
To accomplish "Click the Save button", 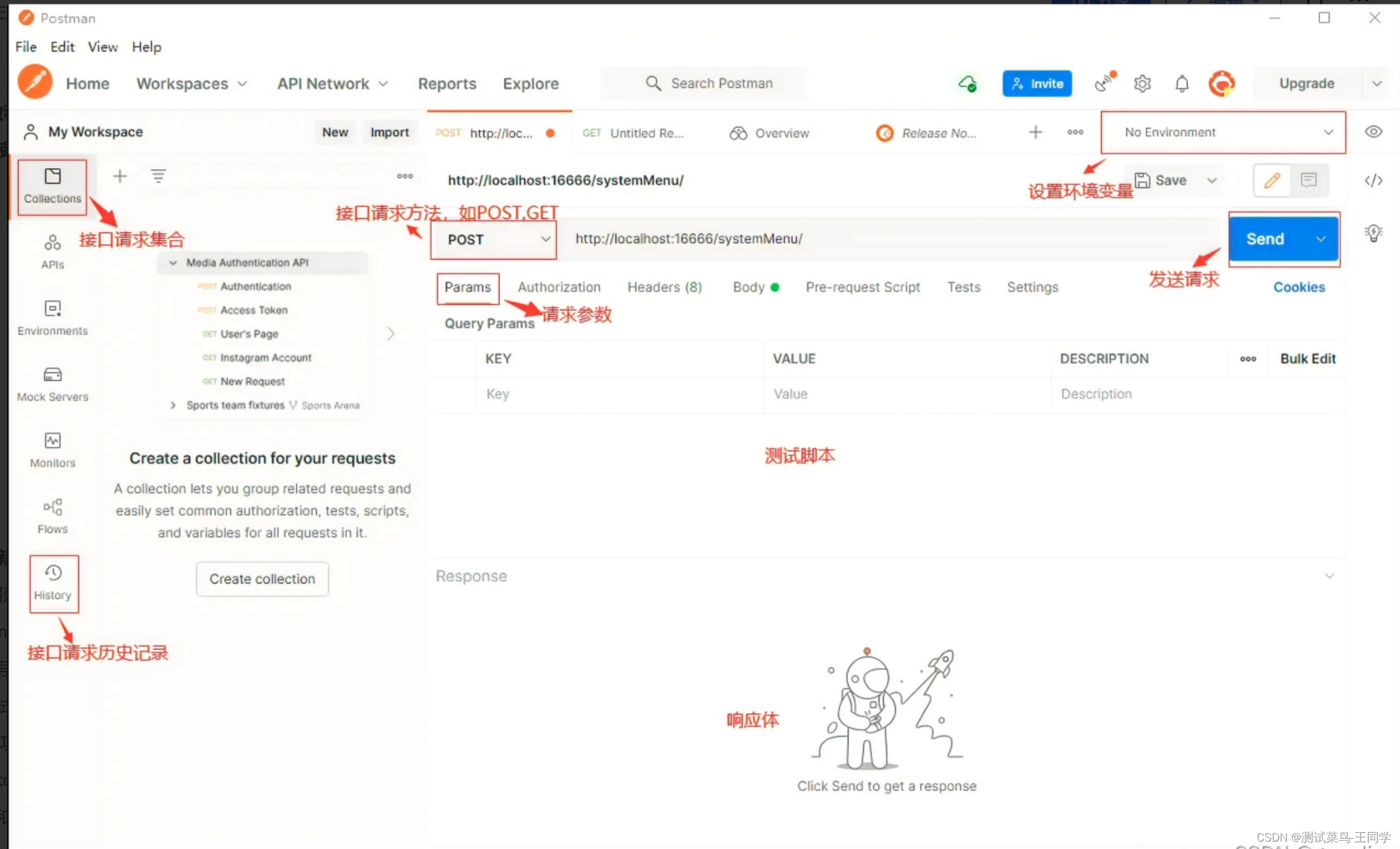I will [x=1161, y=180].
